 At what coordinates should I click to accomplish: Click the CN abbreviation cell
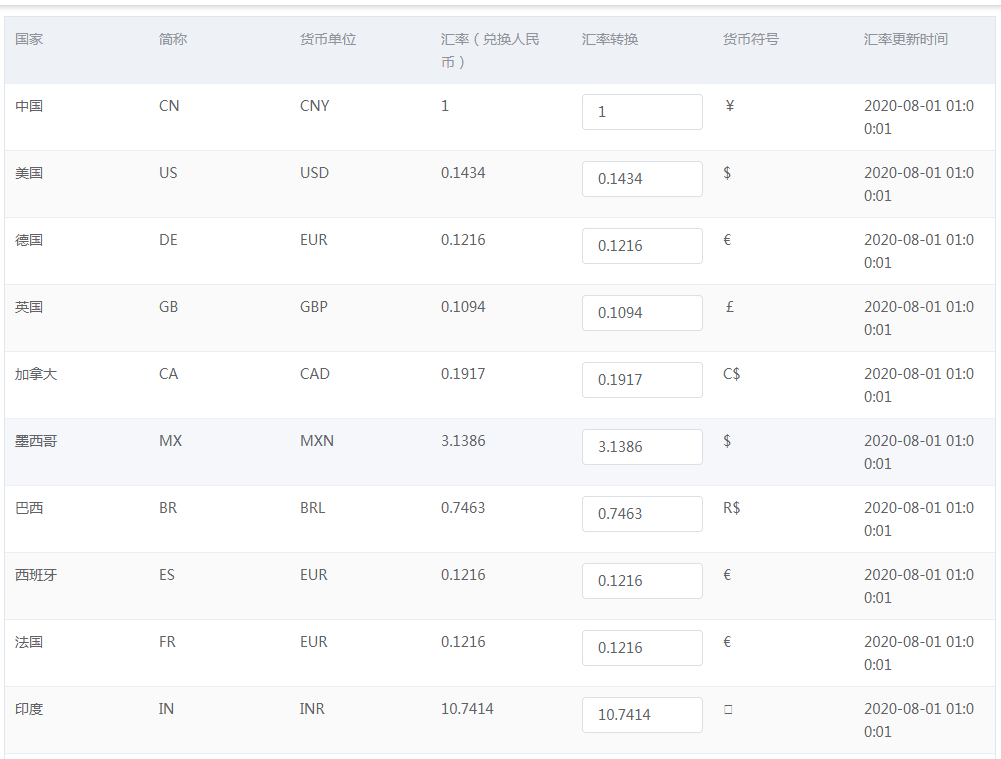(x=169, y=106)
